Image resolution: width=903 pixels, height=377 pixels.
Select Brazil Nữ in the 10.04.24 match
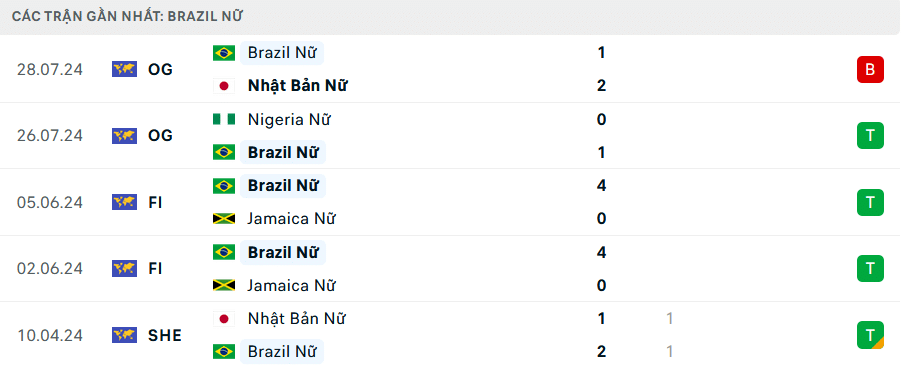pos(282,352)
